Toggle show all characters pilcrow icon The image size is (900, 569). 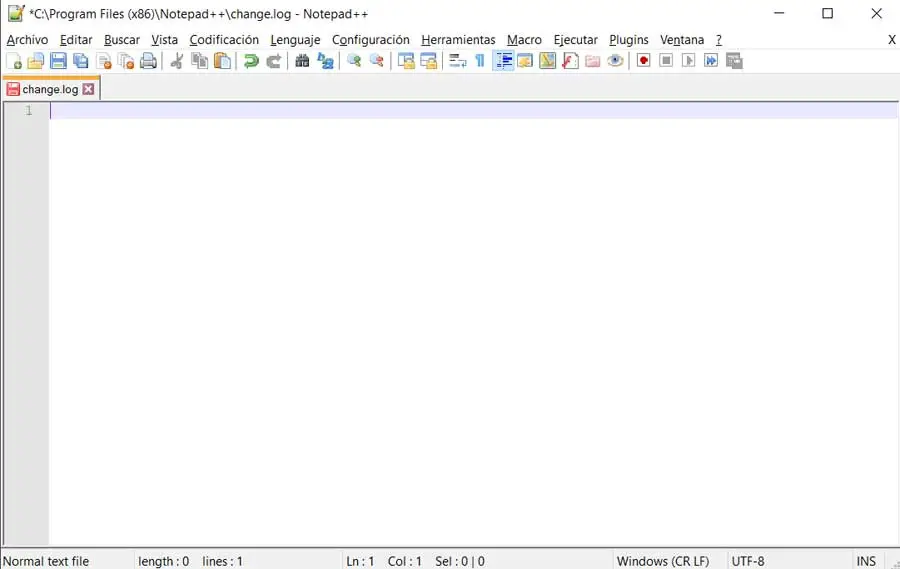480,61
